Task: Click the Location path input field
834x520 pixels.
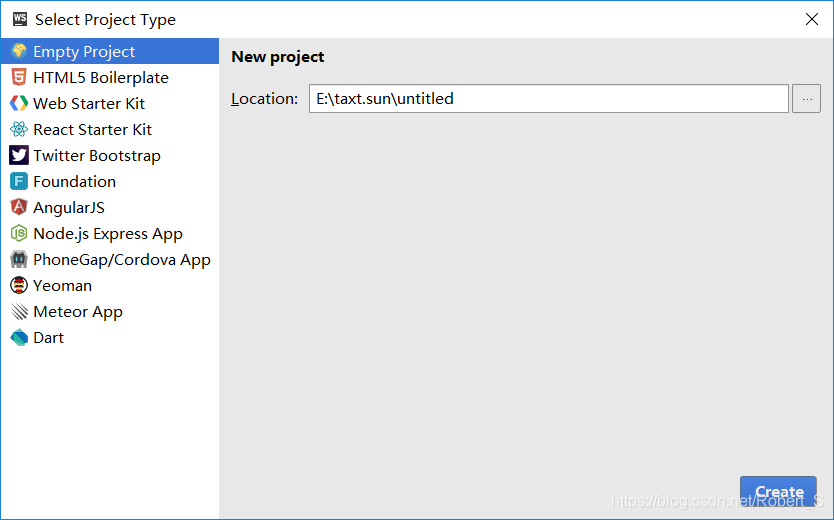Action: coord(548,98)
